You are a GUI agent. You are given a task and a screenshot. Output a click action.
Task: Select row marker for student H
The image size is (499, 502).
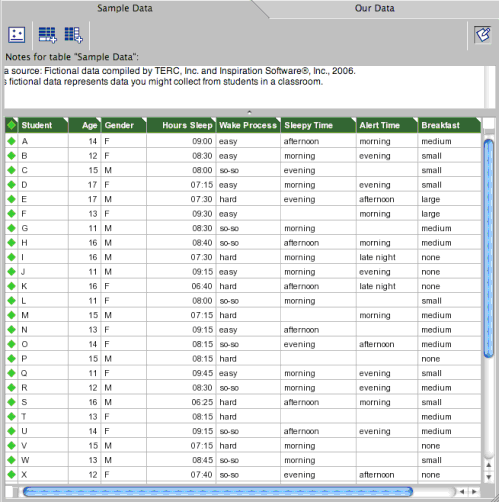click(x=11, y=243)
